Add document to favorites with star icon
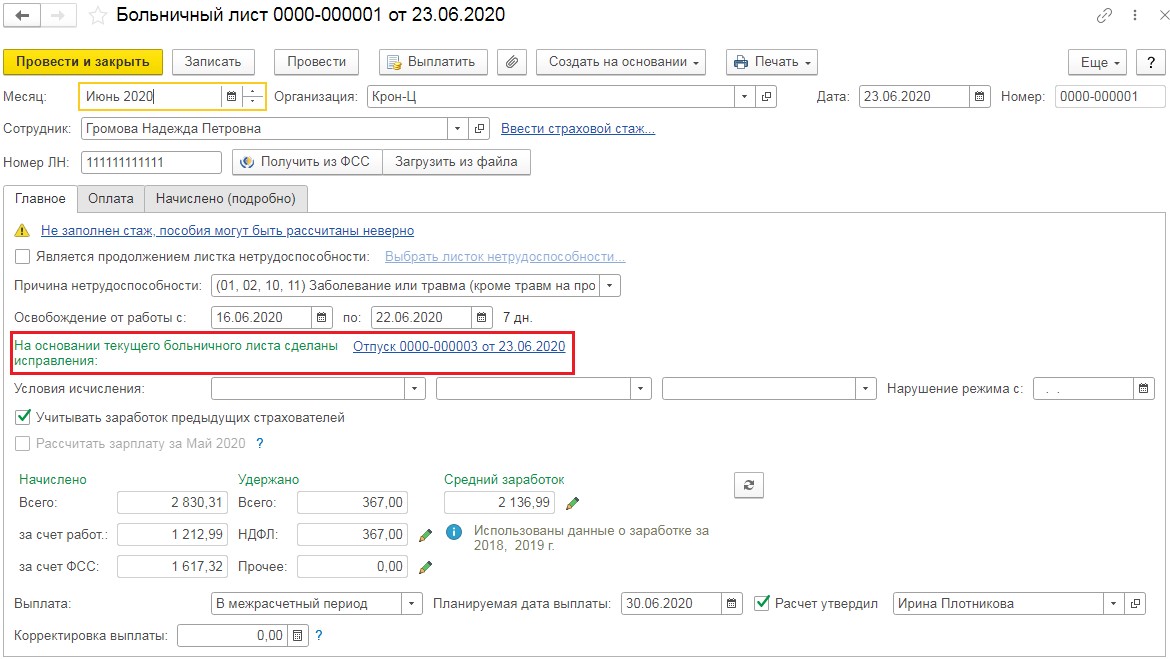The height and width of the screenshot is (659, 1170). (97, 16)
